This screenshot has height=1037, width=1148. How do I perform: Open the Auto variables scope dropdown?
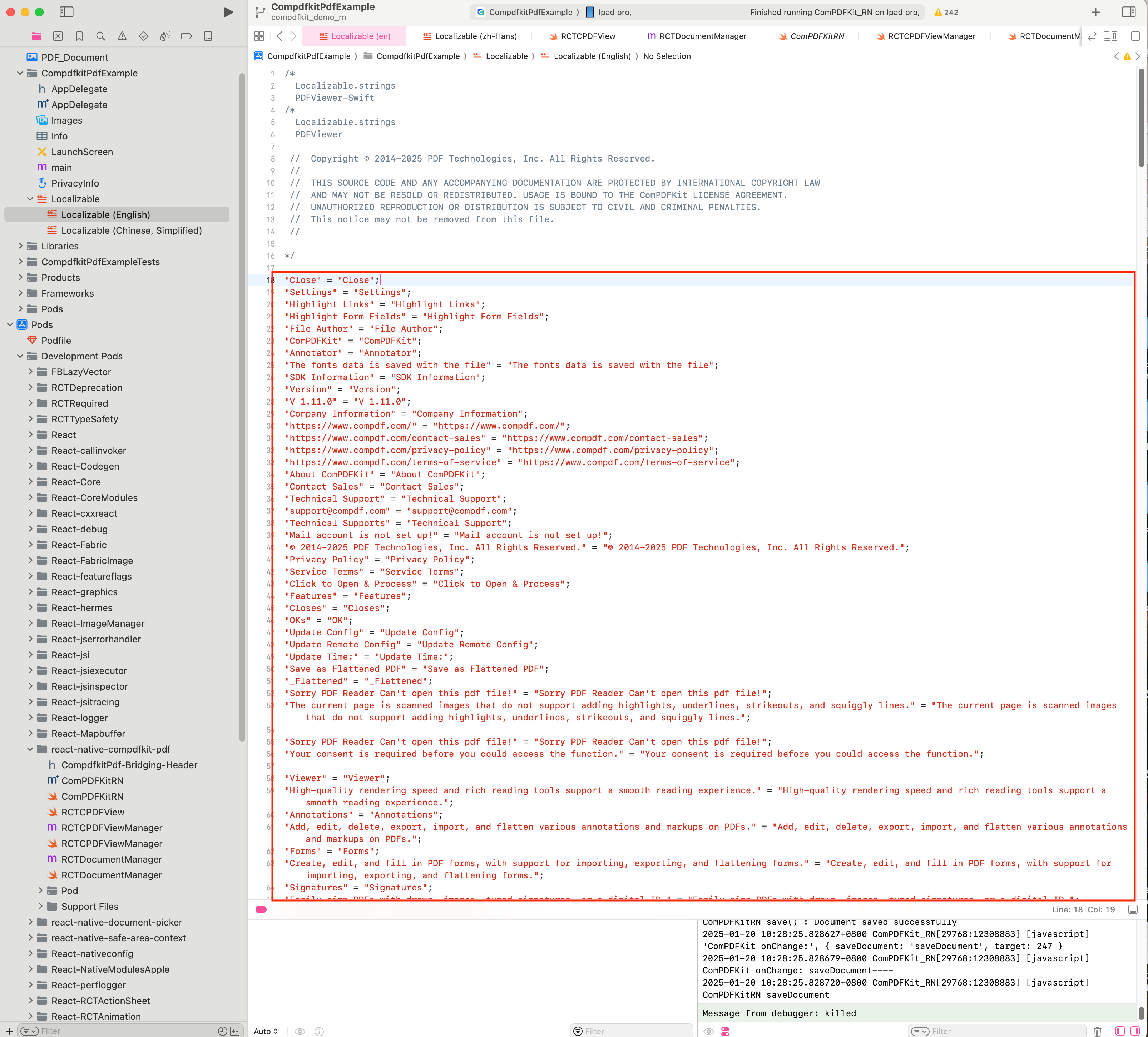(266, 1031)
